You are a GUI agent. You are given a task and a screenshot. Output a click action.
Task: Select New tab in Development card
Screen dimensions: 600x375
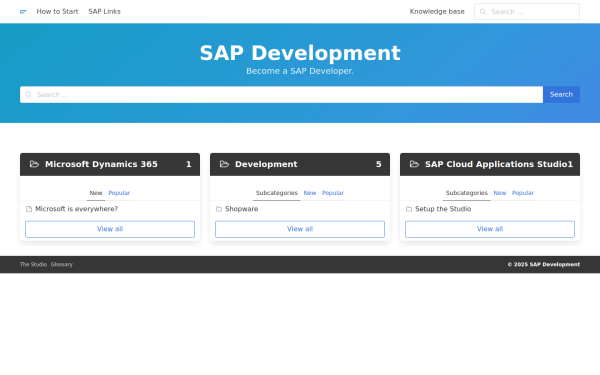pos(310,193)
